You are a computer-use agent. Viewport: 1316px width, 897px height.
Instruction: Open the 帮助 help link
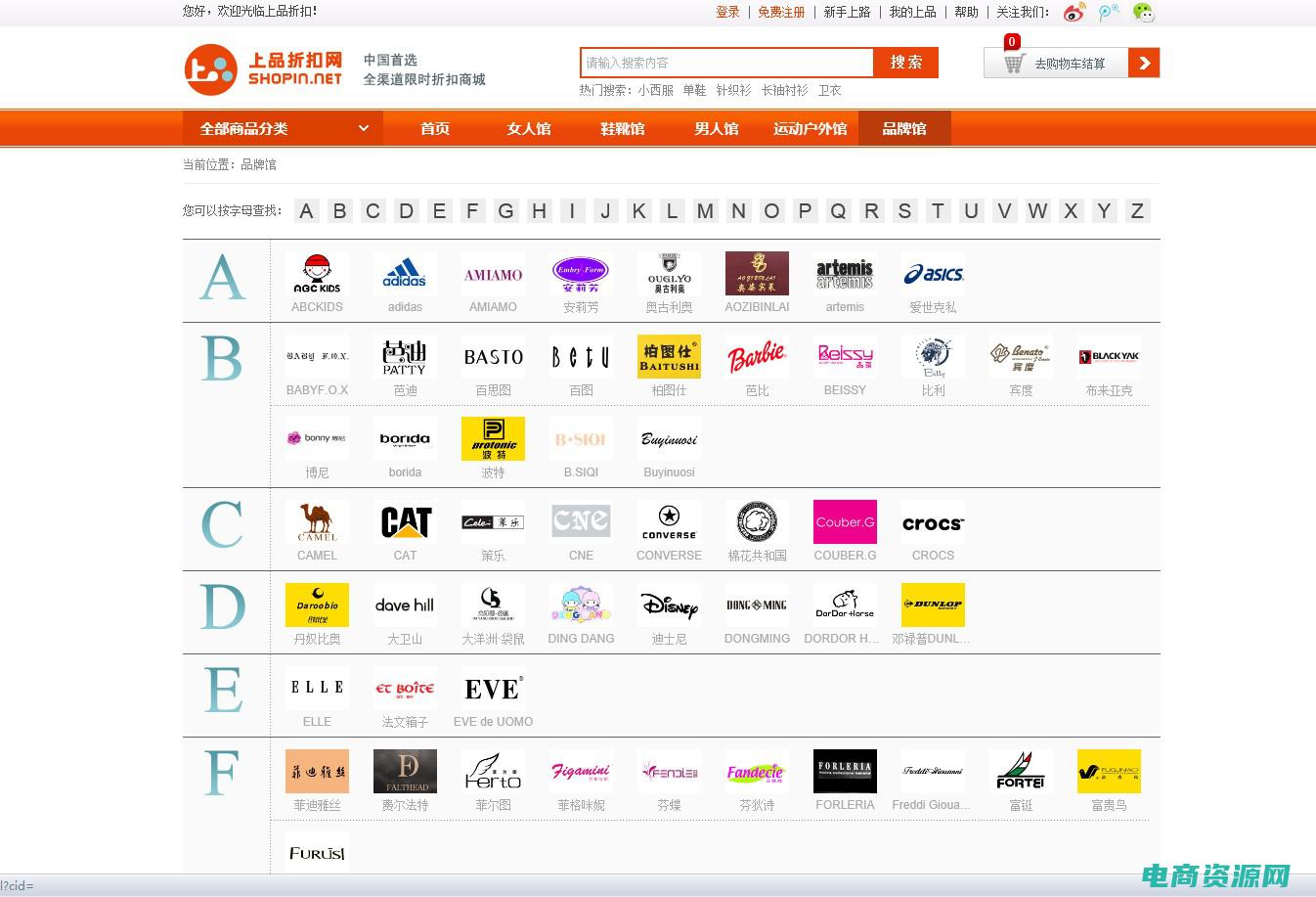coord(966,12)
